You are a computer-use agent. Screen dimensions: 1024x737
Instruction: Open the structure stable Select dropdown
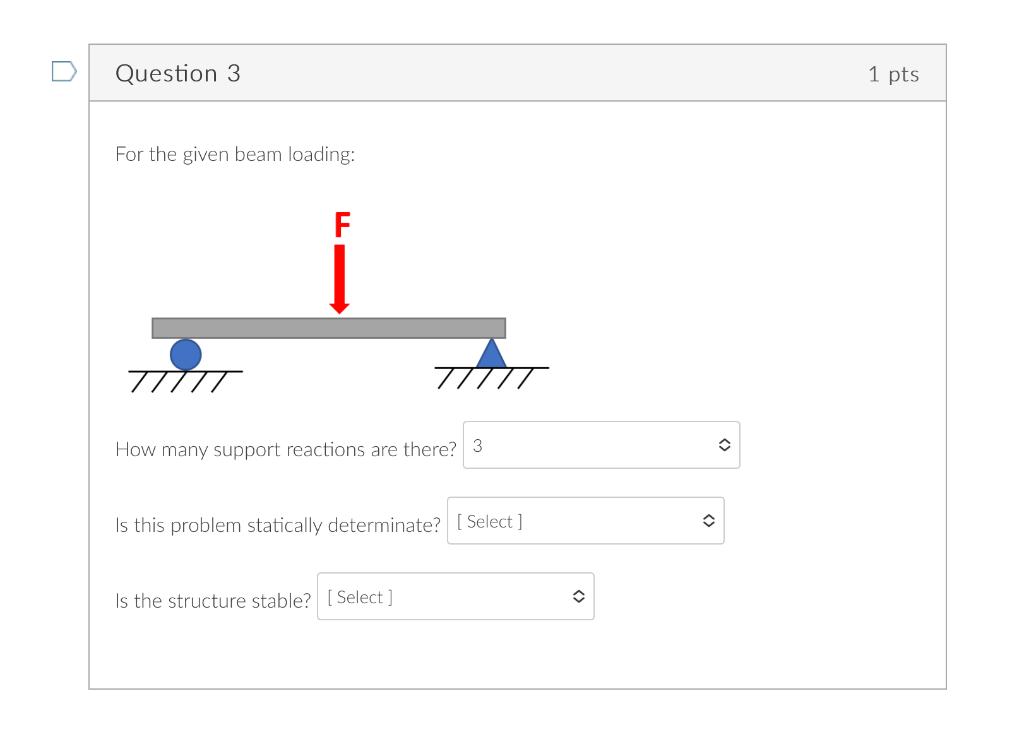tap(455, 596)
